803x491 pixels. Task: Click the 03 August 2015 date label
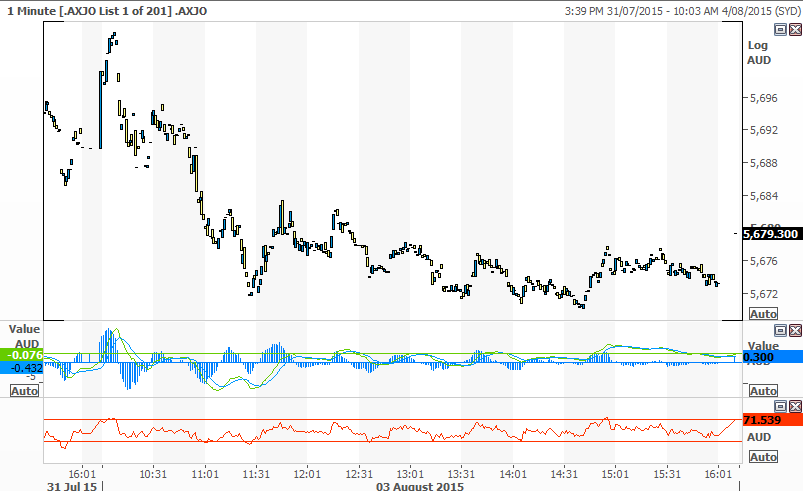click(x=420, y=486)
